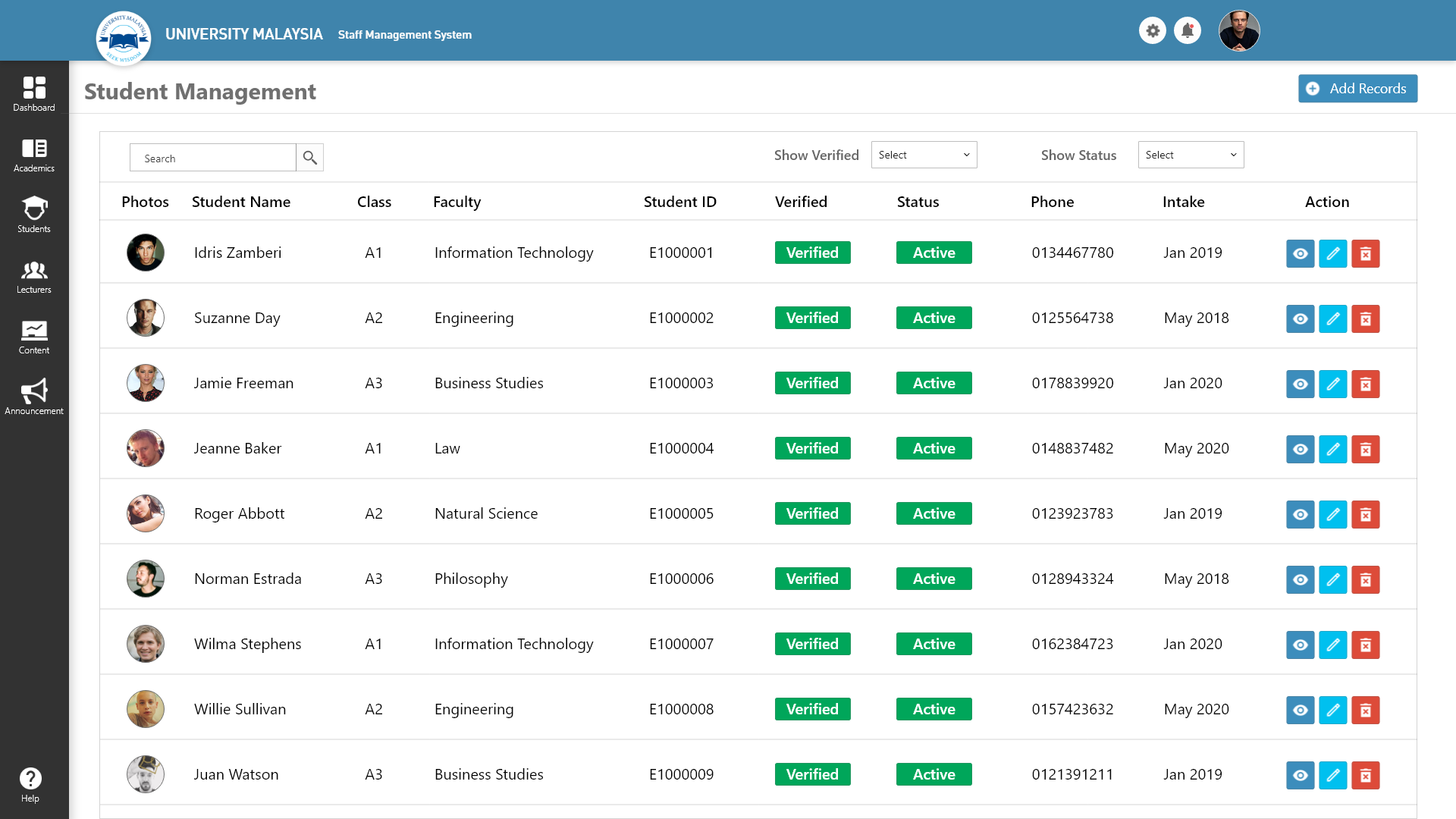View Suzanne Day's record
This screenshot has height=819, width=1456.
coord(1300,318)
